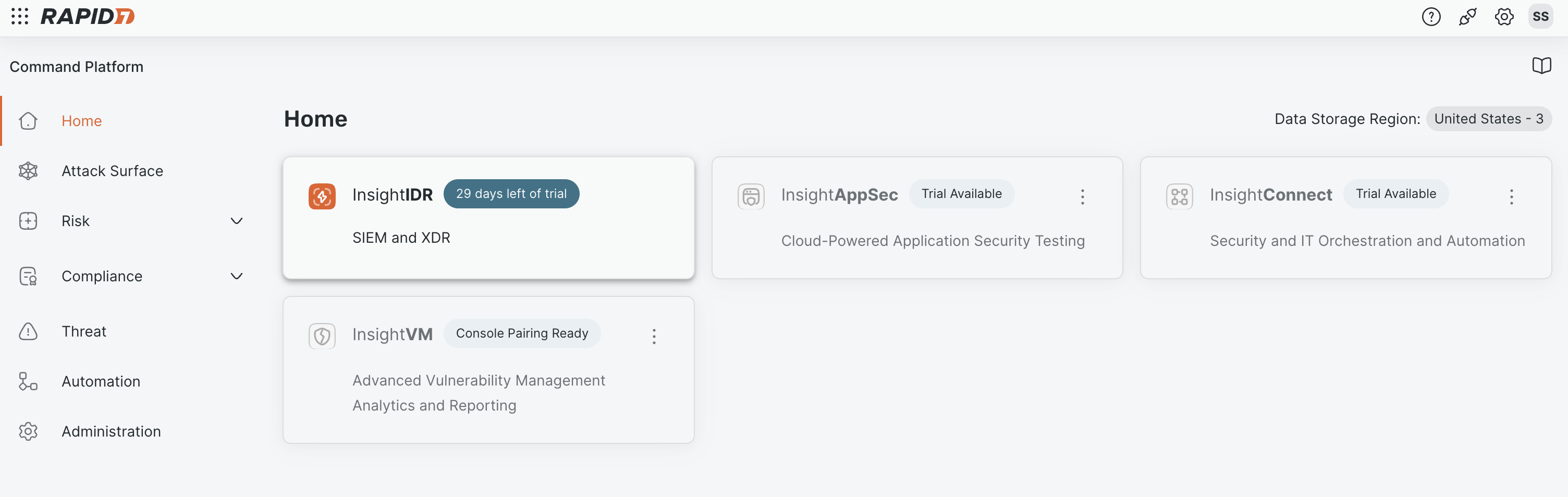The image size is (1568, 497).
Task: Open the app switcher grid icon
Action: click(19, 17)
